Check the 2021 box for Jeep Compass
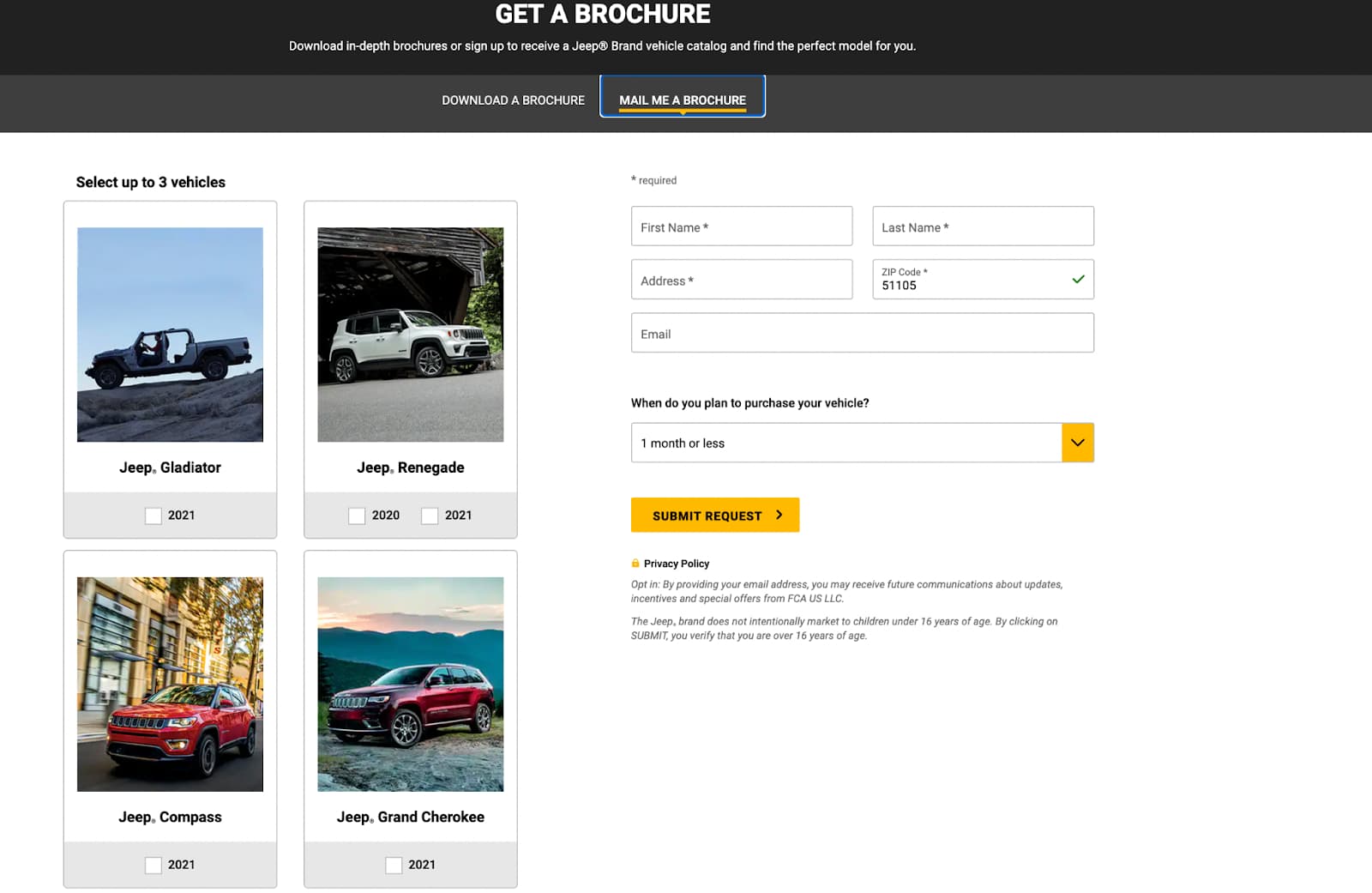The width and height of the screenshot is (1372, 893). pyautogui.click(x=153, y=865)
